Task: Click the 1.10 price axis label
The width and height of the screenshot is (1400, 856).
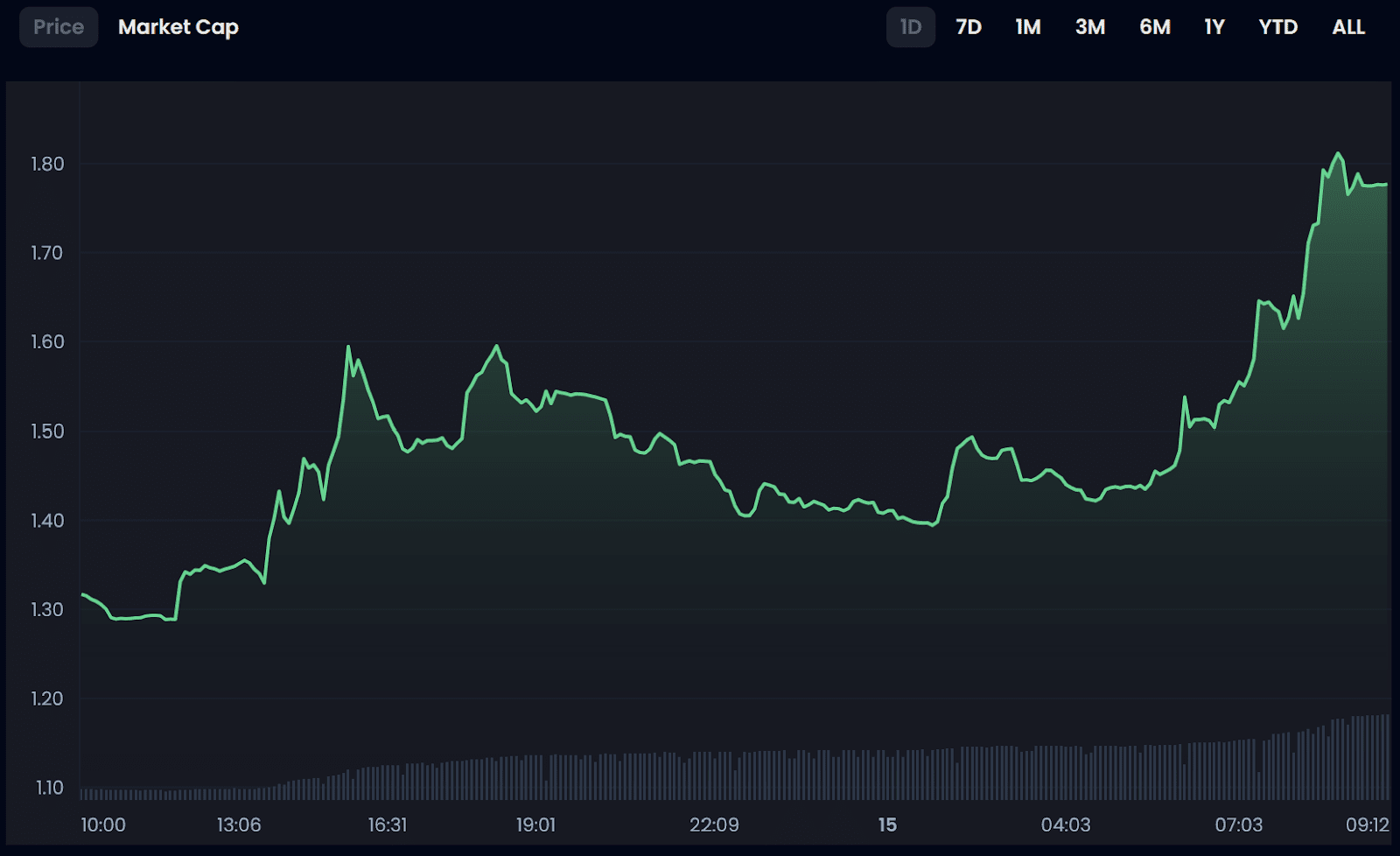Action: click(x=49, y=788)
